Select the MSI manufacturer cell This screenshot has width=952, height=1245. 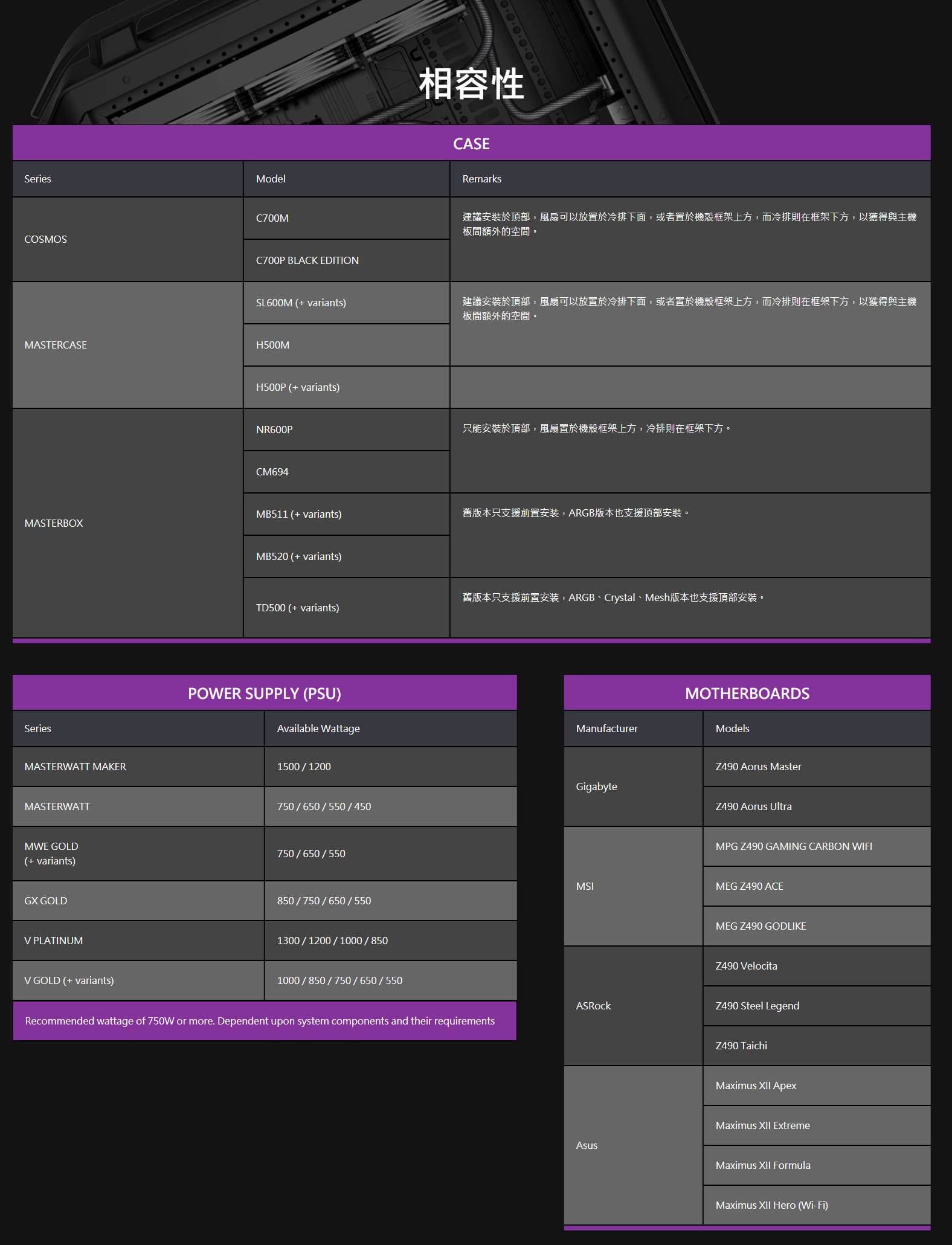pos(633,886)
